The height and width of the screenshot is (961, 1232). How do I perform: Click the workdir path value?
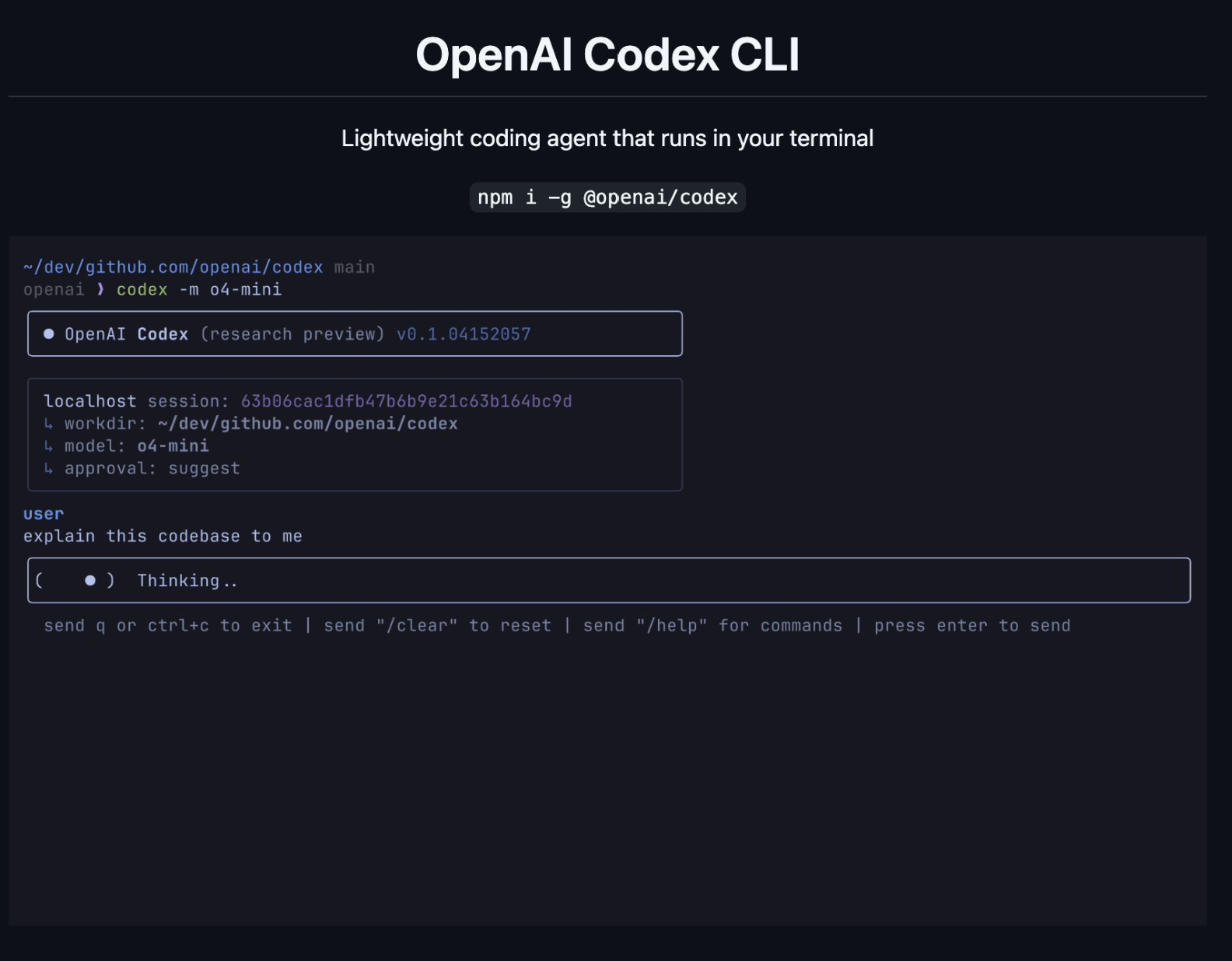pos(308,424)
